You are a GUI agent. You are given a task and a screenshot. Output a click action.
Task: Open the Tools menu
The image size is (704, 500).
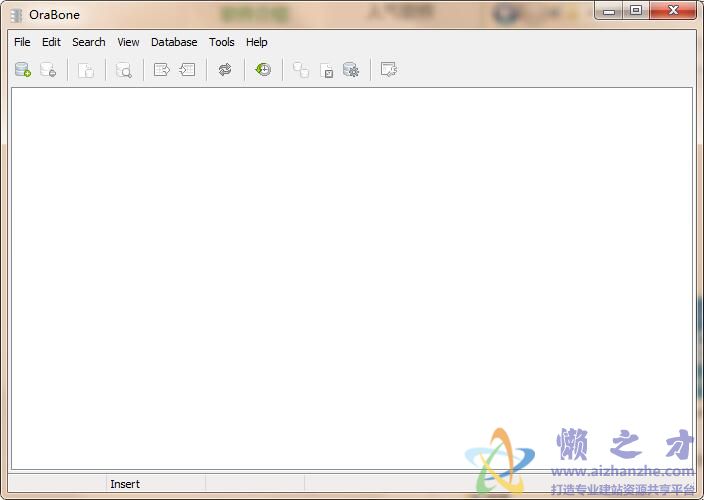pos(222,42)
